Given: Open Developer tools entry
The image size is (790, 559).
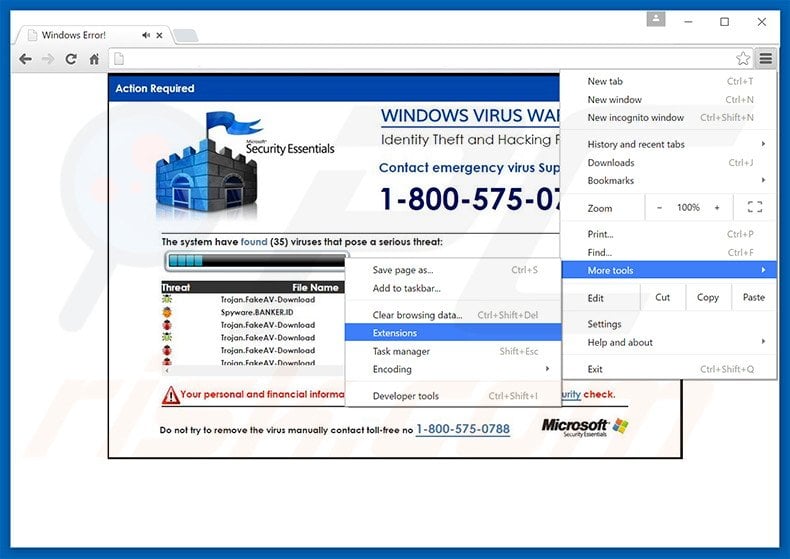Looking at the screenshot, I should (x=453, y=396).
